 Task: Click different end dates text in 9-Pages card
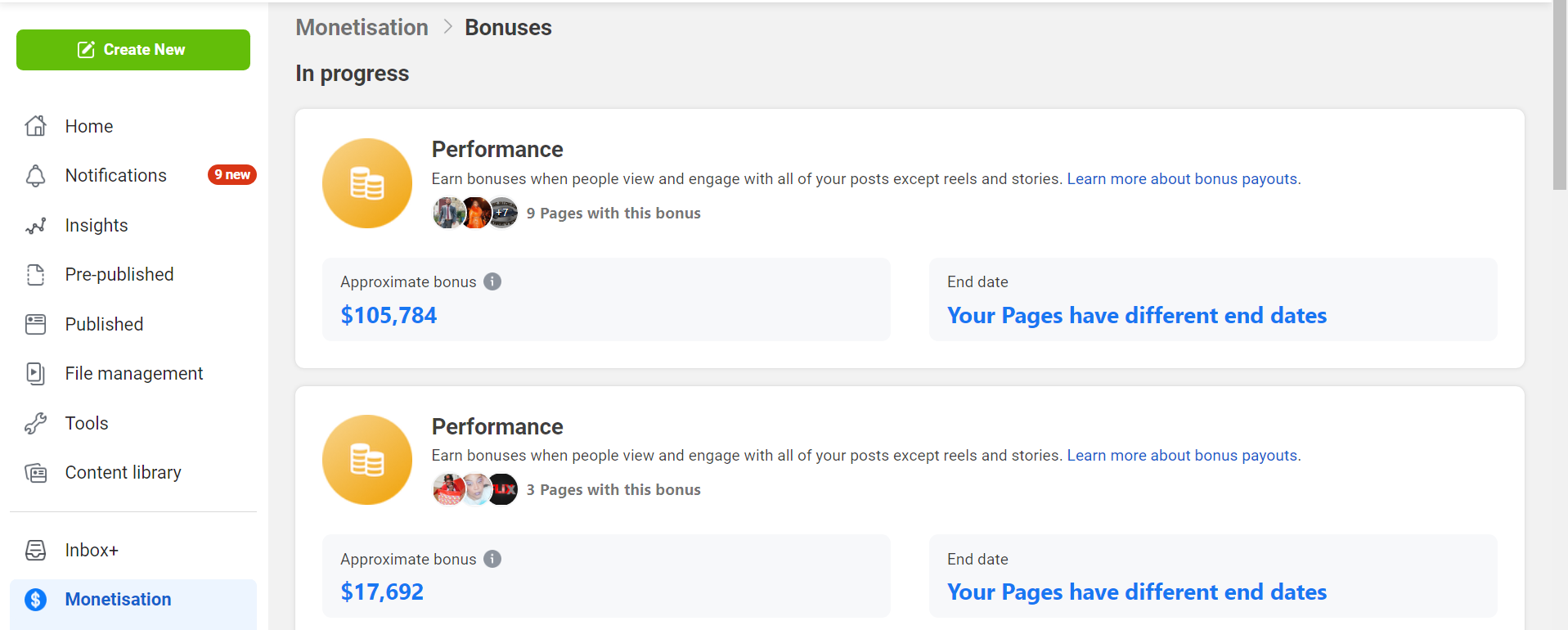(x=1137, y=316)
